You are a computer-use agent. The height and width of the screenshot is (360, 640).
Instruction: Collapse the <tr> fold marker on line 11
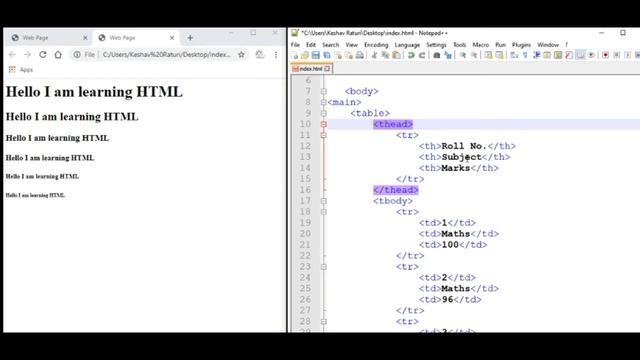324,135
